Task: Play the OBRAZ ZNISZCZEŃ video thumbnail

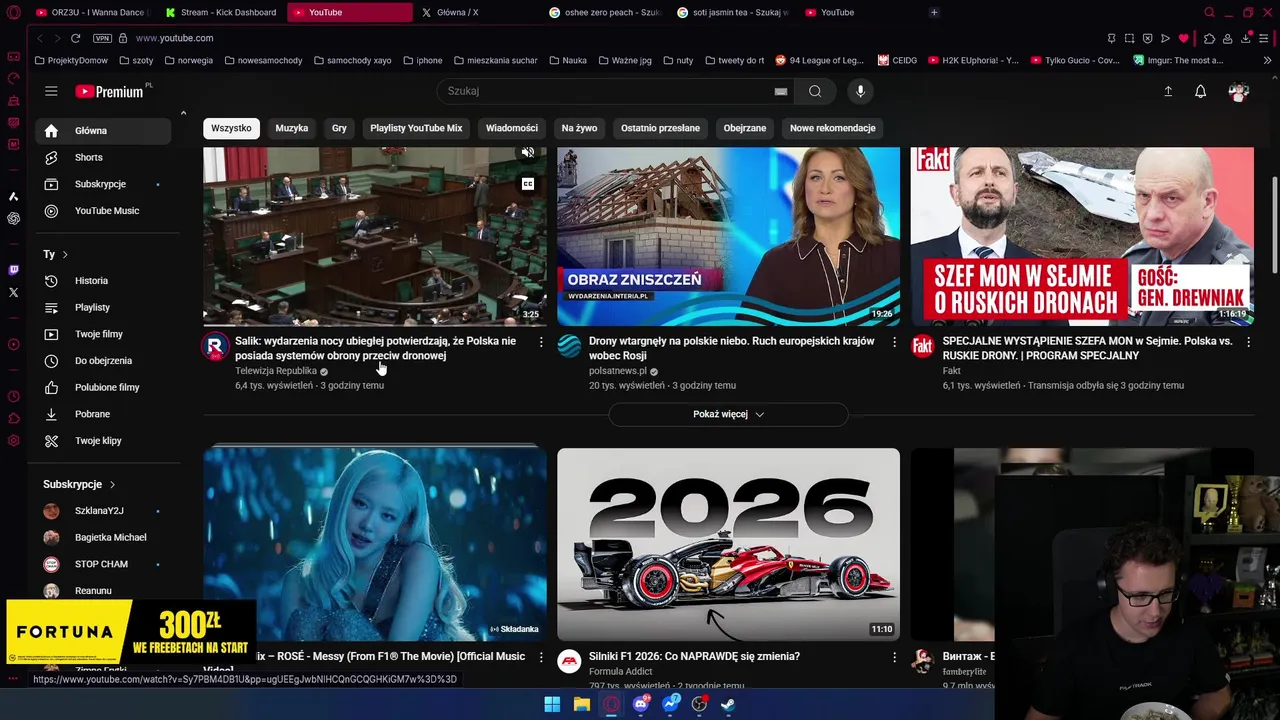Action: (728, 236)
